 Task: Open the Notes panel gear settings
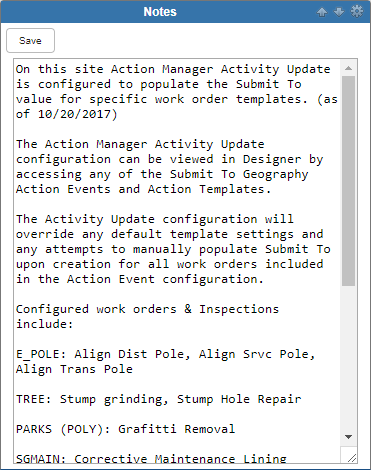point(357,12)
